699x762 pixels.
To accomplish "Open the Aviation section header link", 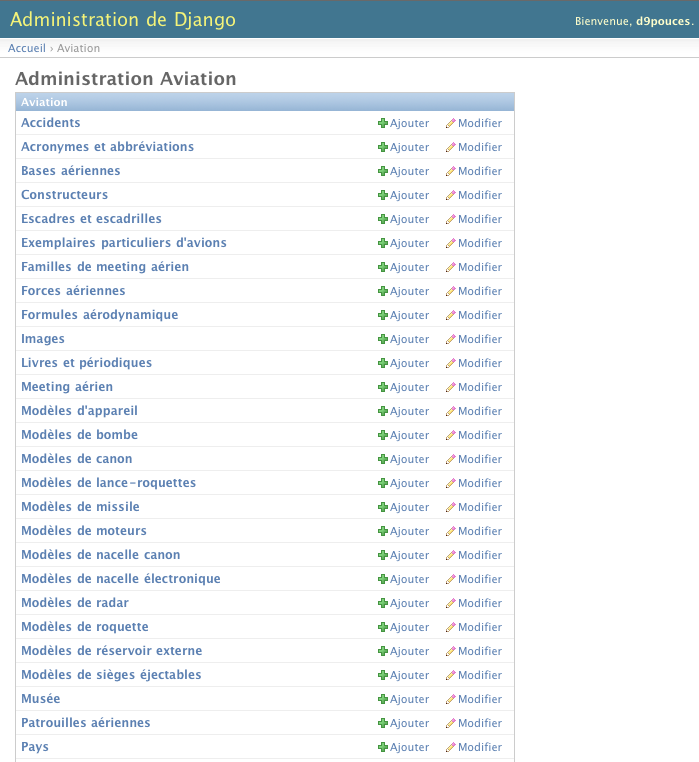I will tap(44, 102).
